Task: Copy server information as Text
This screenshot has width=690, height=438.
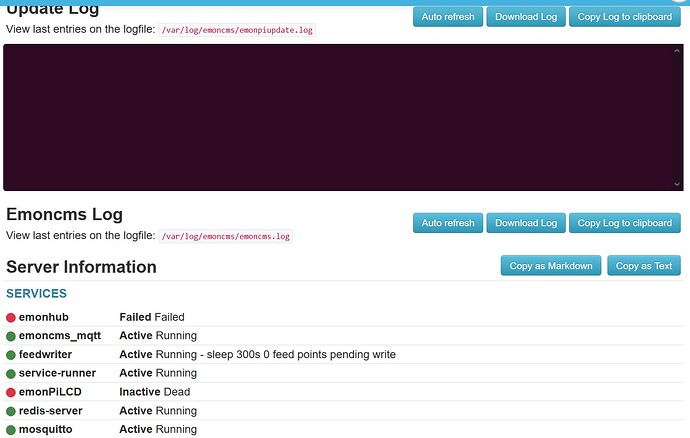Action: click(644, 265)
